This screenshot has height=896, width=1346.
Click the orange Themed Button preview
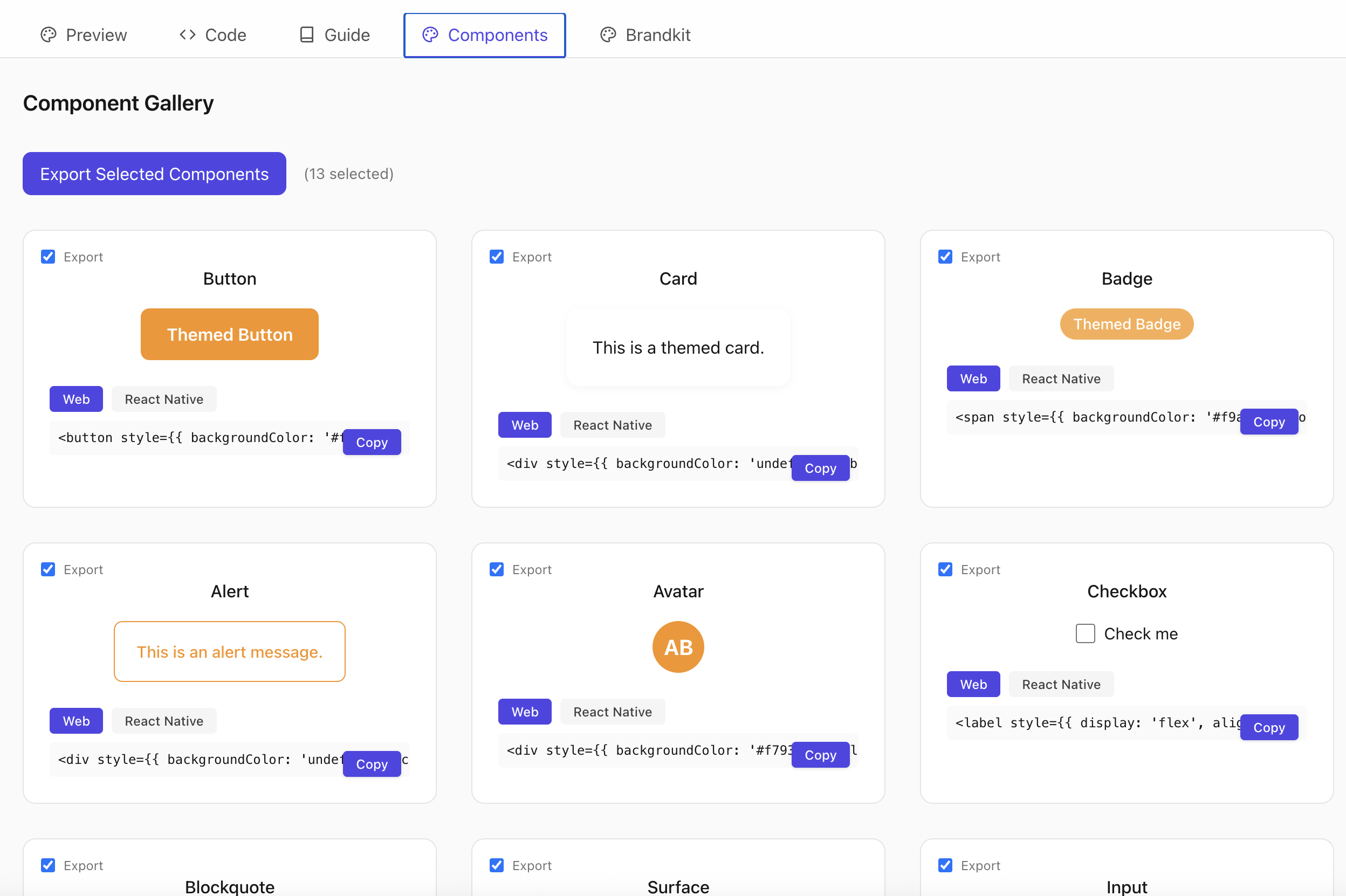coord(229,334)
